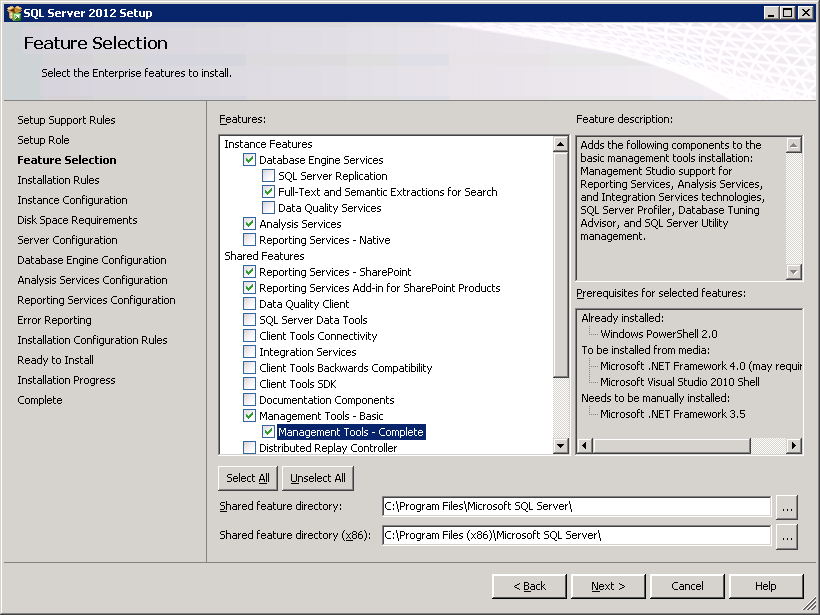
Task: Click Setup Role step in sidebar
Action: click(x=43, y=140)
